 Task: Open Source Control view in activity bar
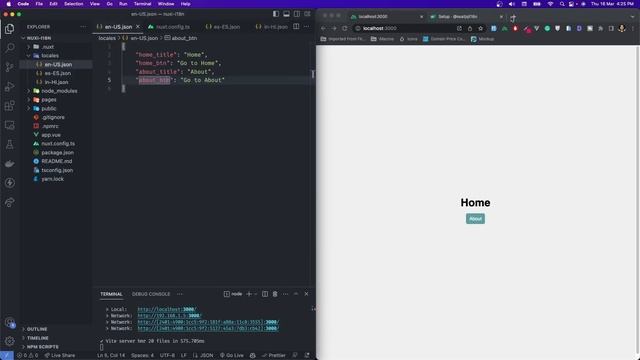(9, 67)
